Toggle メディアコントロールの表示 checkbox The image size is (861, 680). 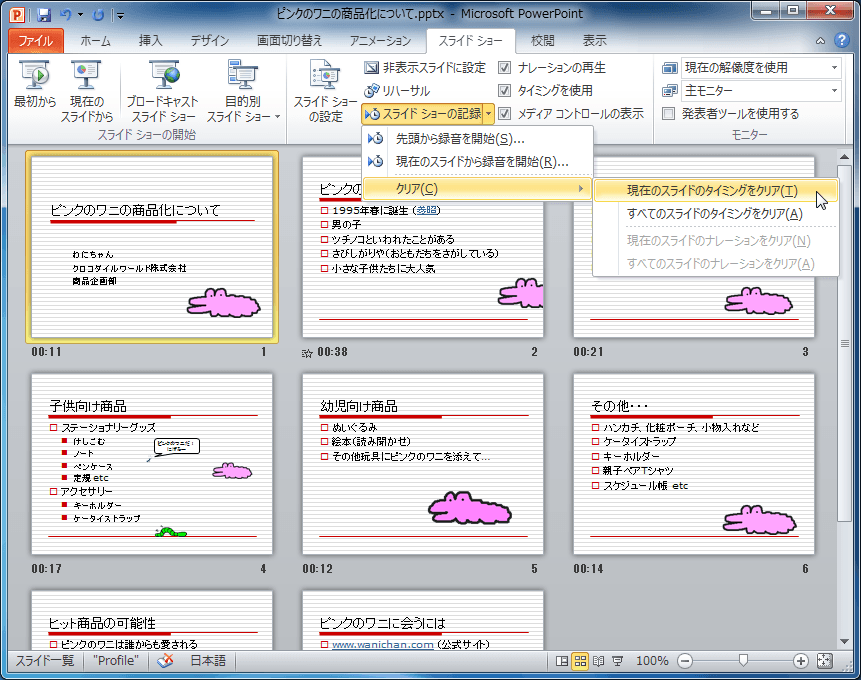(504, 114)
